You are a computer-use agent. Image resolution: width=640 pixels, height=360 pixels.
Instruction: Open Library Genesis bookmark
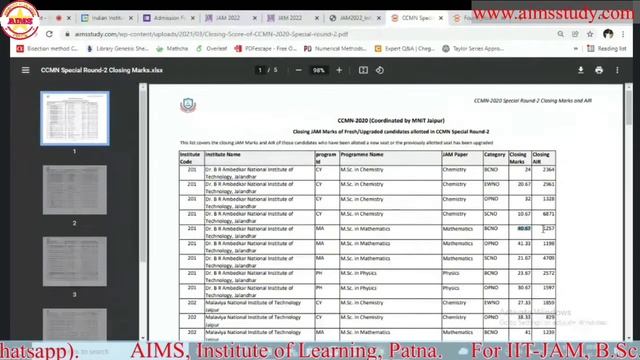118,49
